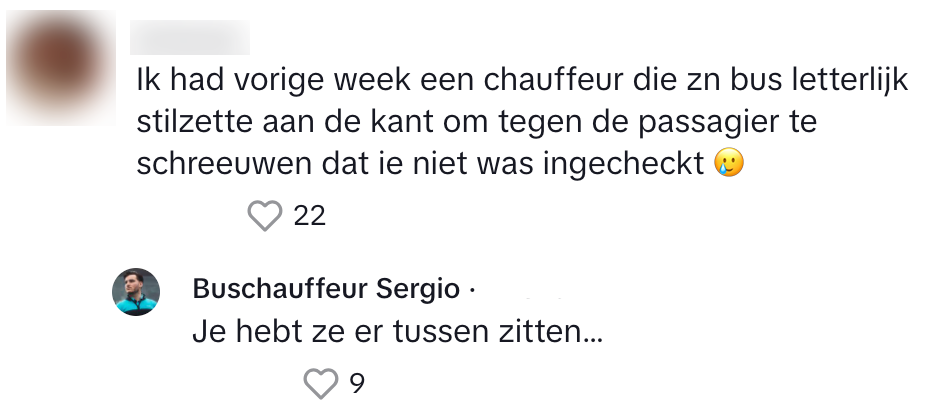Click the 22 likes count

pyautogui.click(x=310, y=216)
